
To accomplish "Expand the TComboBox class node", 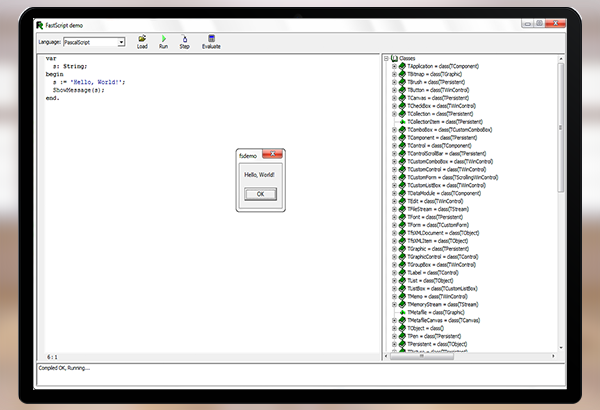I will click(x=394, y=129).
